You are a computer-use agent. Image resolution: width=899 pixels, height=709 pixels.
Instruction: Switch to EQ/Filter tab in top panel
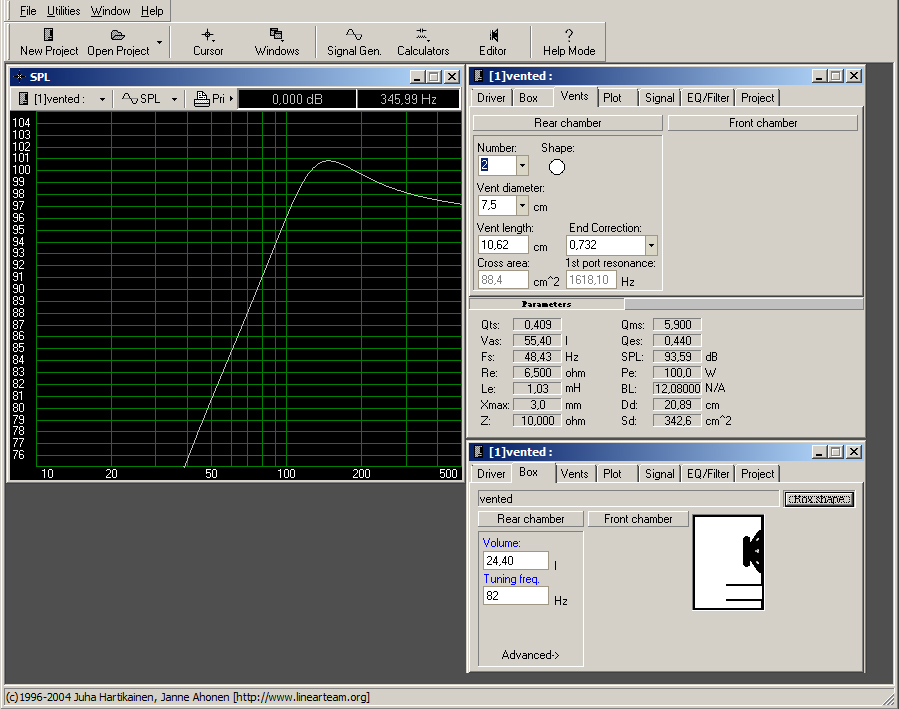tap(708, 98)
